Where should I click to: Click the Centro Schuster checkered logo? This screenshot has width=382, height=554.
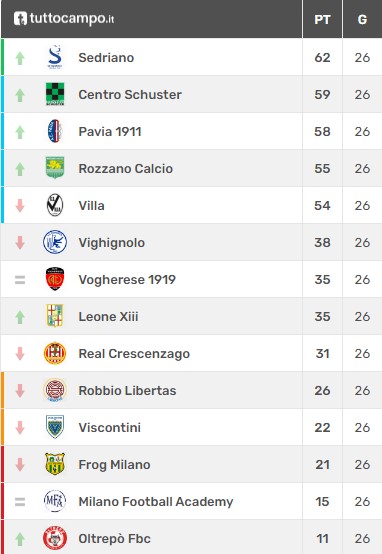pos(55,94)
